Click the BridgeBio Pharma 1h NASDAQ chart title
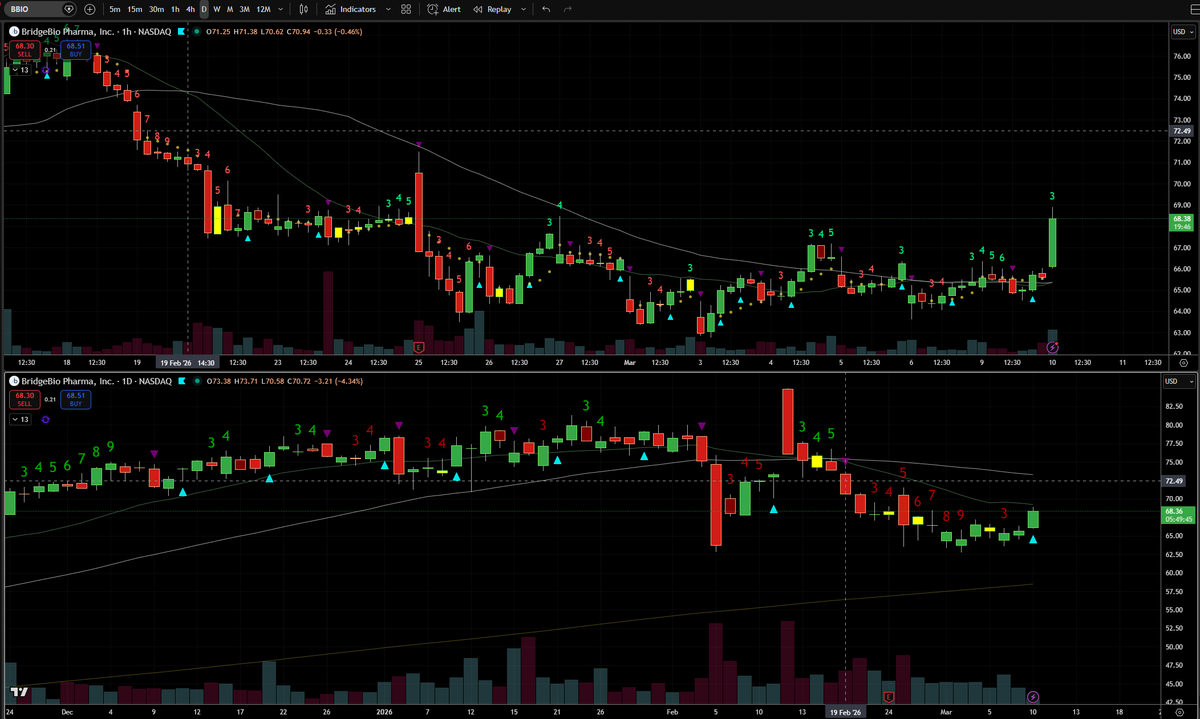Image resolution: width=1200 pixels, height=719 pixels. point(96,32)
